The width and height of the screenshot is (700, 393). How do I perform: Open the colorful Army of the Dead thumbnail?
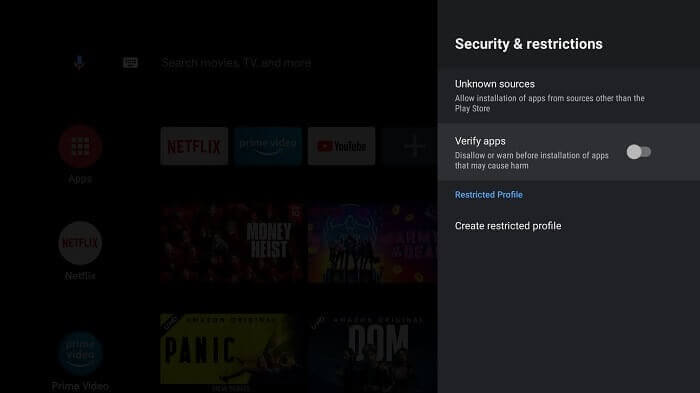pos(372,242)
